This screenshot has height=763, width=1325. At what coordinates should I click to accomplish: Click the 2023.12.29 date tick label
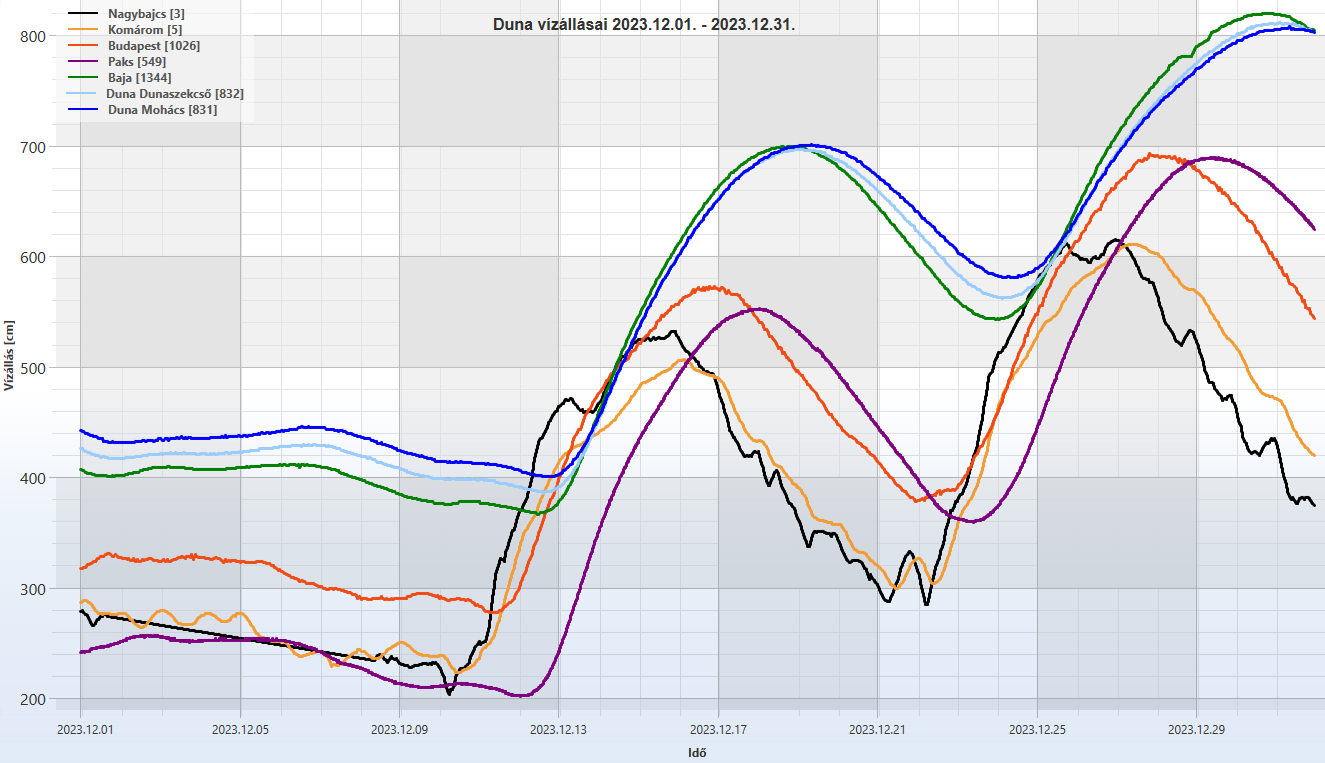(1197, 729)
